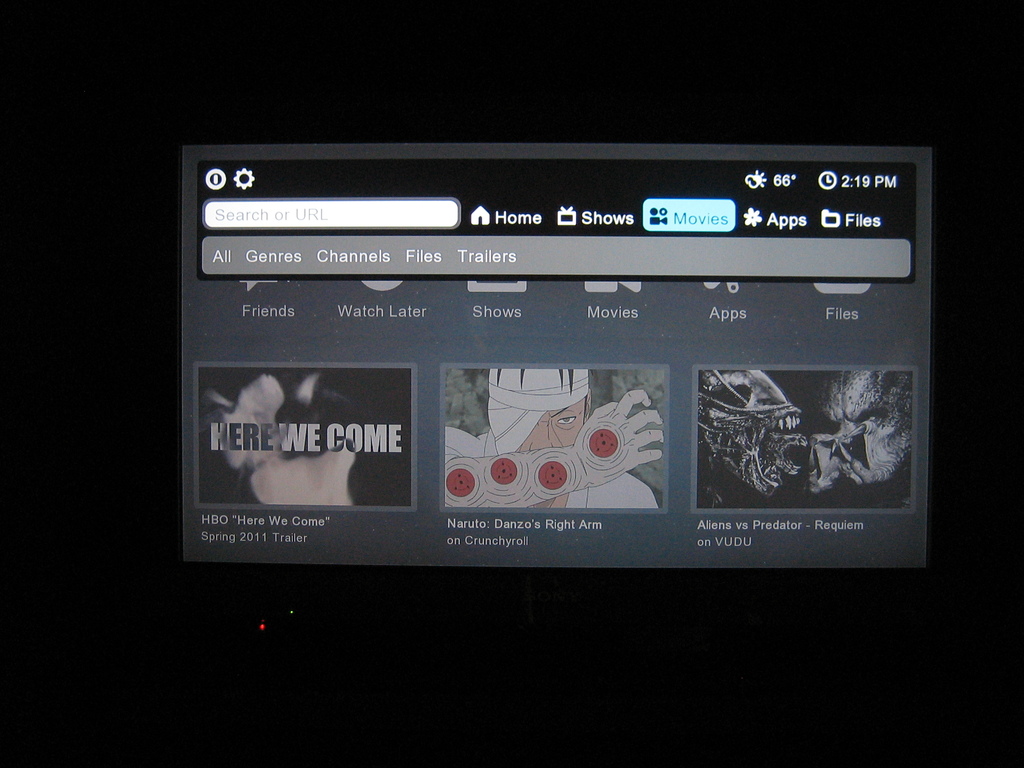Open the Files tab in top navigation
The image size is (1024, 768).
851,219
